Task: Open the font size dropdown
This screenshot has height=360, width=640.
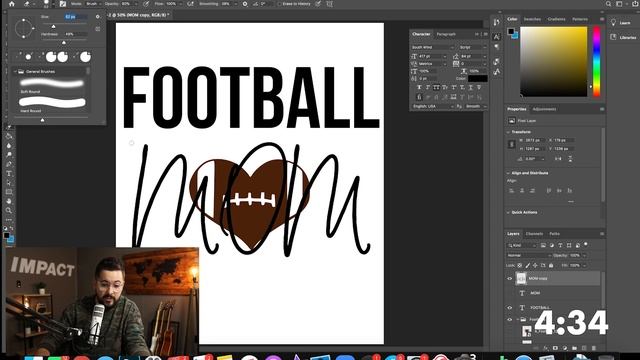Action: [x=444, y=56]
